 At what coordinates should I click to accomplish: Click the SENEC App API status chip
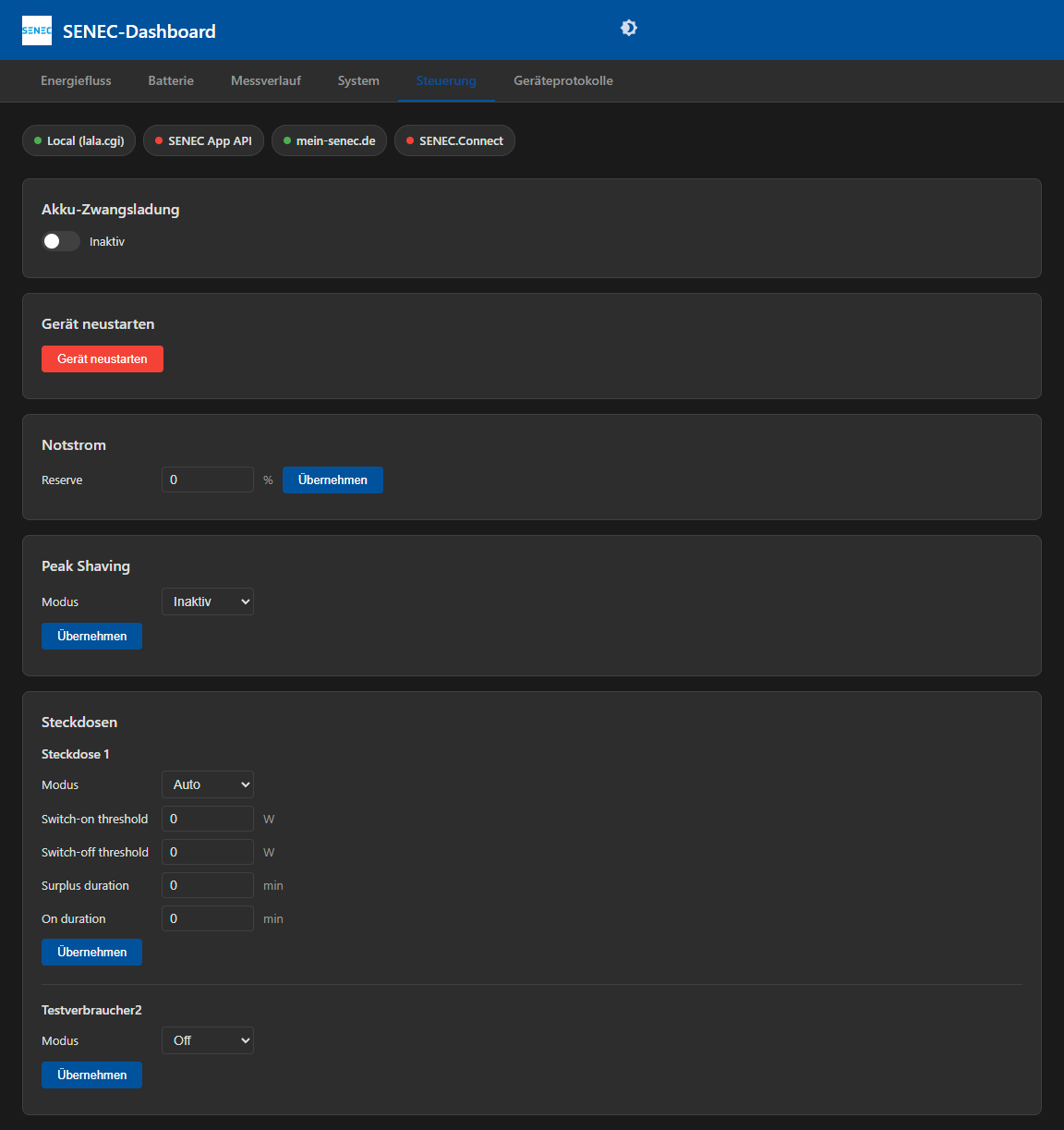pyautogui.click(x=203, y=140)
